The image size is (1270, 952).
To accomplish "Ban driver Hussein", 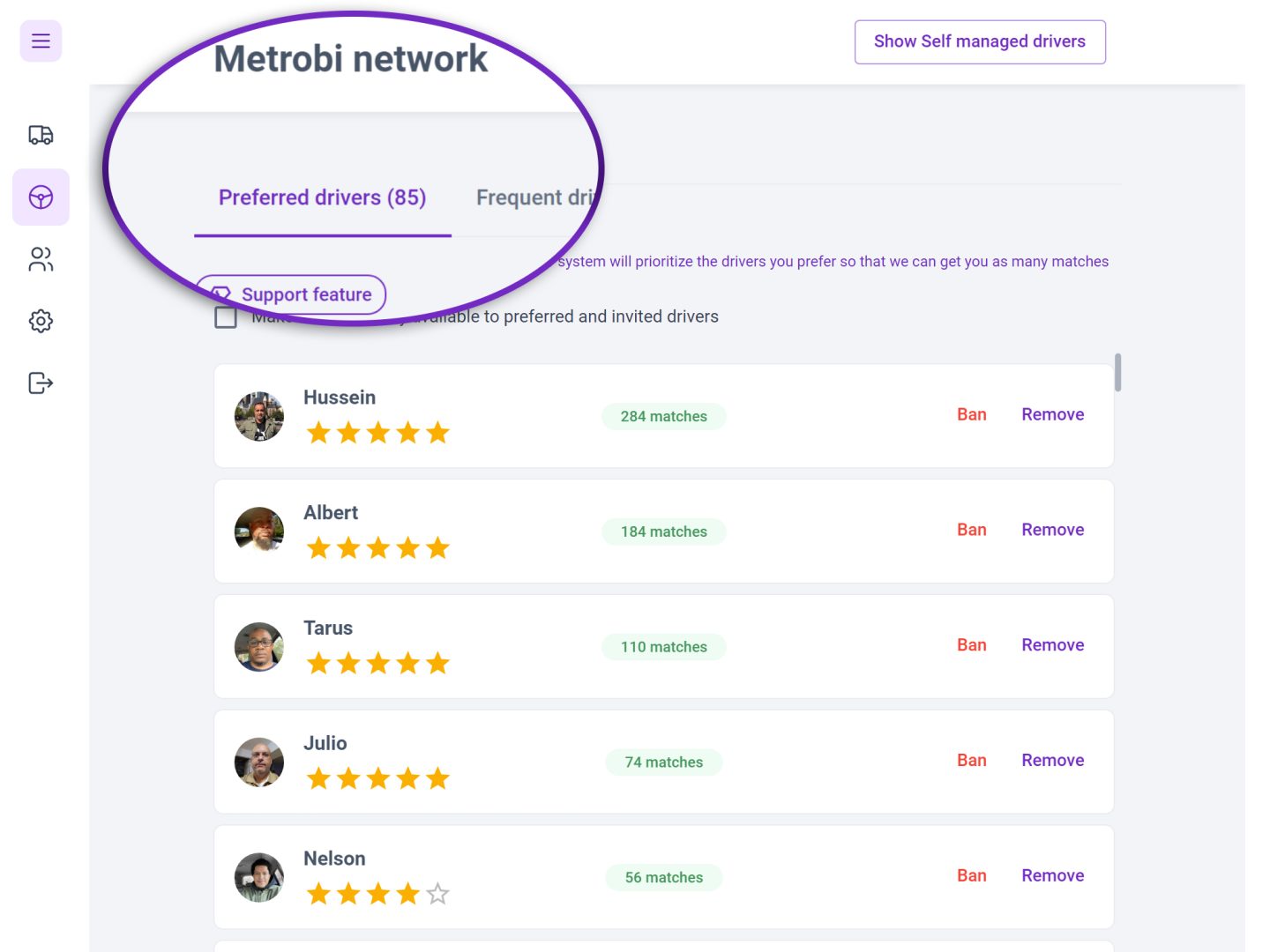I will click(972, 413).
